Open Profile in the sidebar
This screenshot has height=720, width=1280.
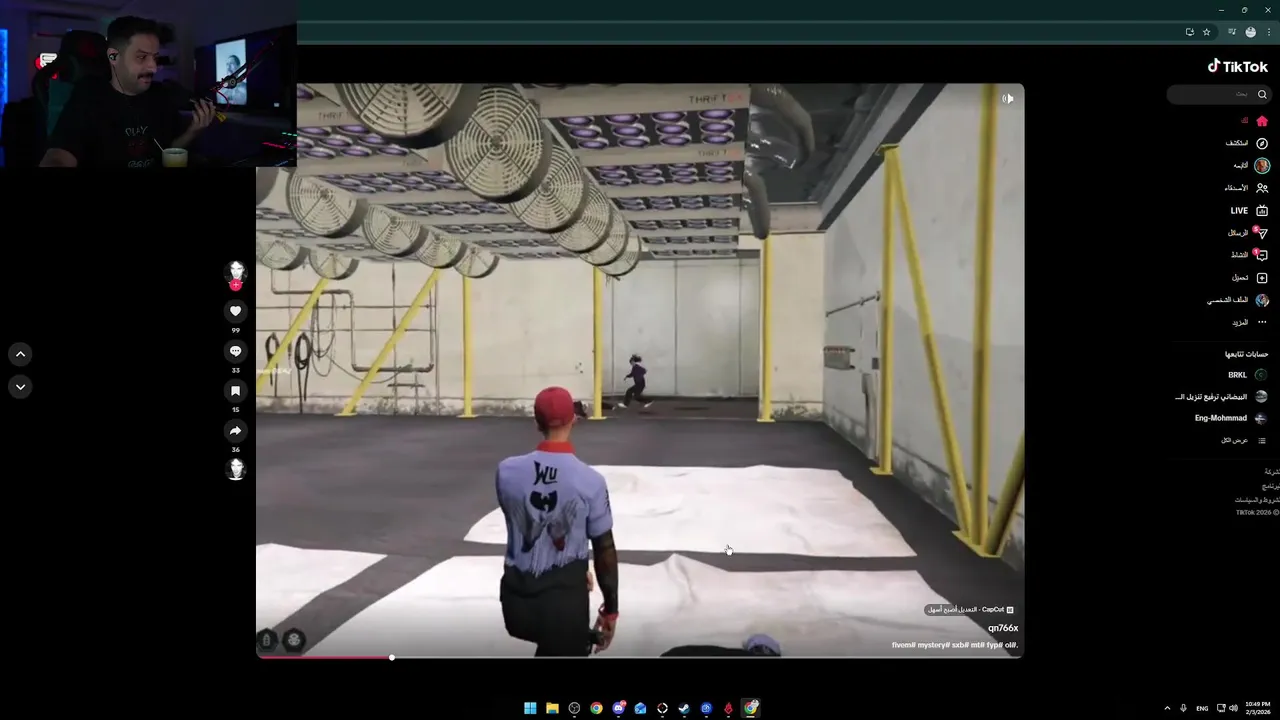coord(1238,300)
